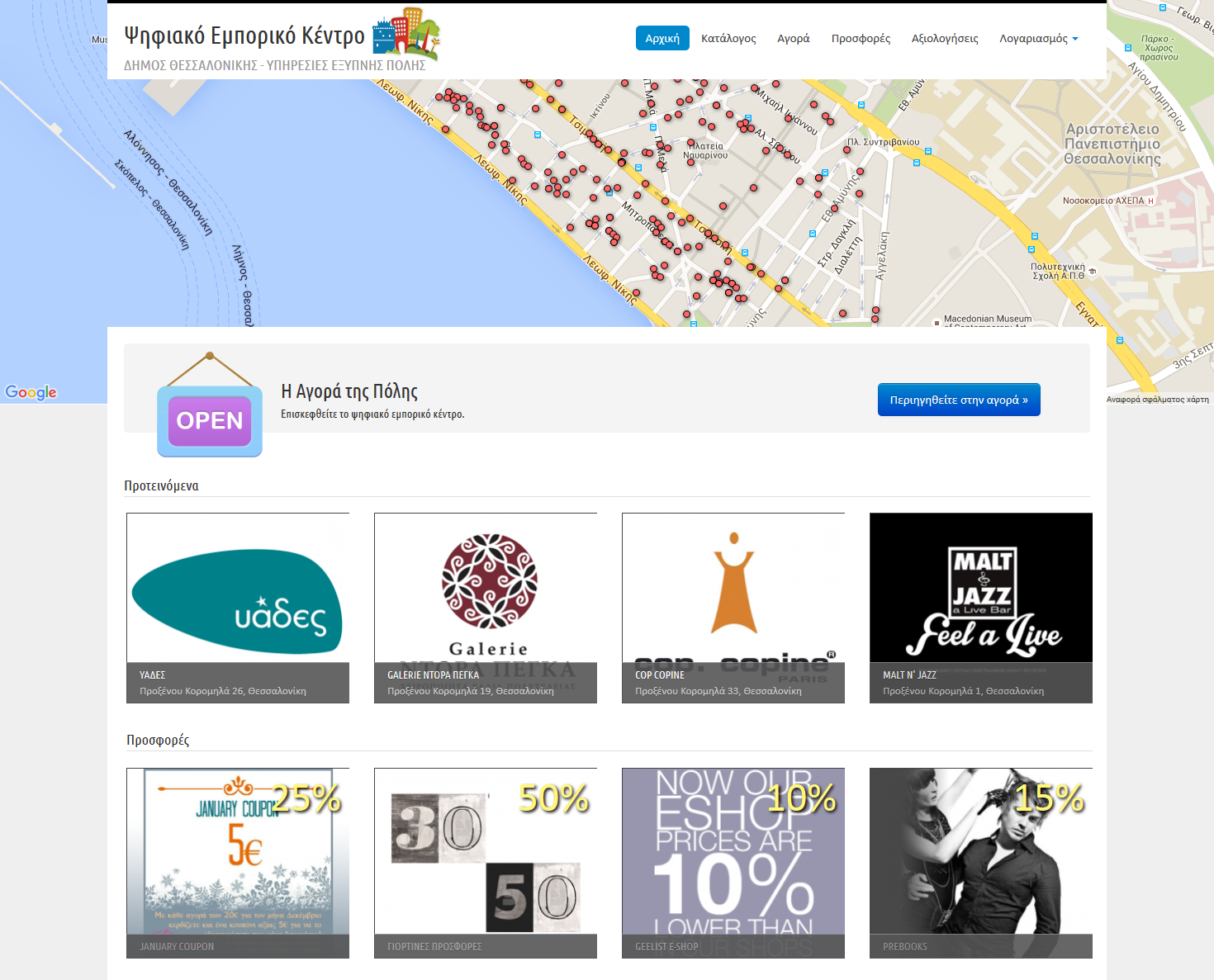1214x980 pixels.
Task: Open the ΓΙΟΡΤΙΝΕΣ ΠΡΟΣΦΟΡΕΣ 50% offer
Action: pyautogui.click(x=486, y=864)
